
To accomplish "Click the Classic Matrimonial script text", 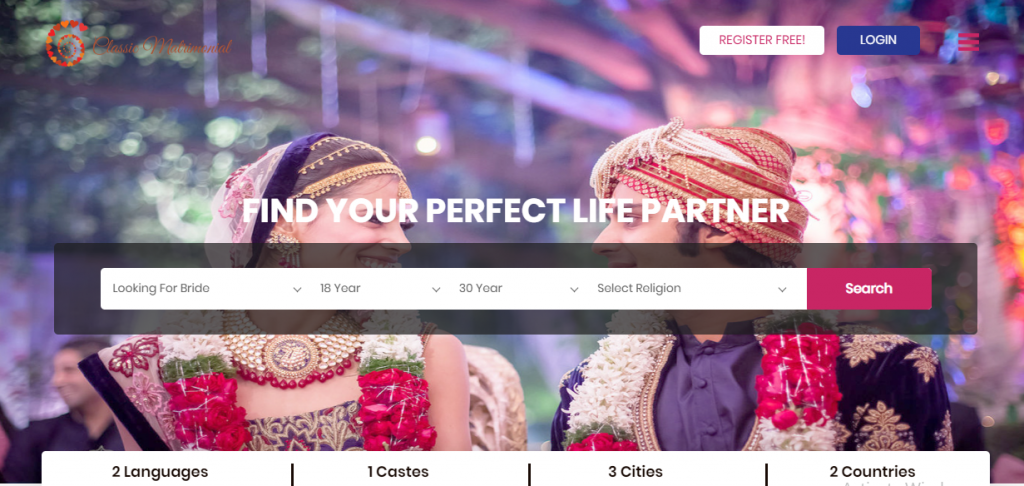I will 162,46.
